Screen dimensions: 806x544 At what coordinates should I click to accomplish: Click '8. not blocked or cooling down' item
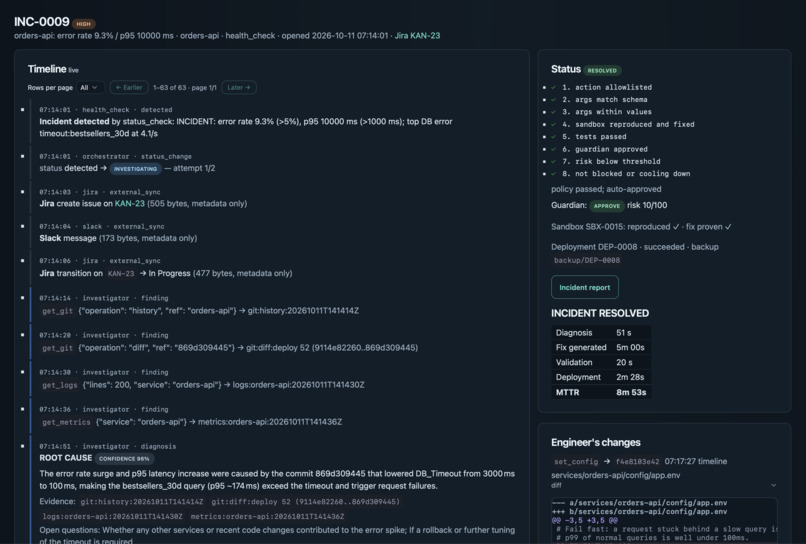click(x=626, y=174)
